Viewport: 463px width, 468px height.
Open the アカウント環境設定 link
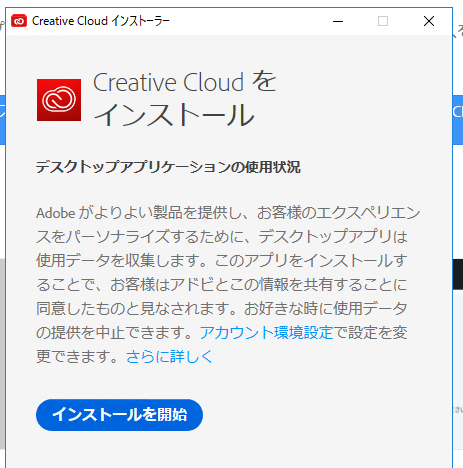(266, 332)
